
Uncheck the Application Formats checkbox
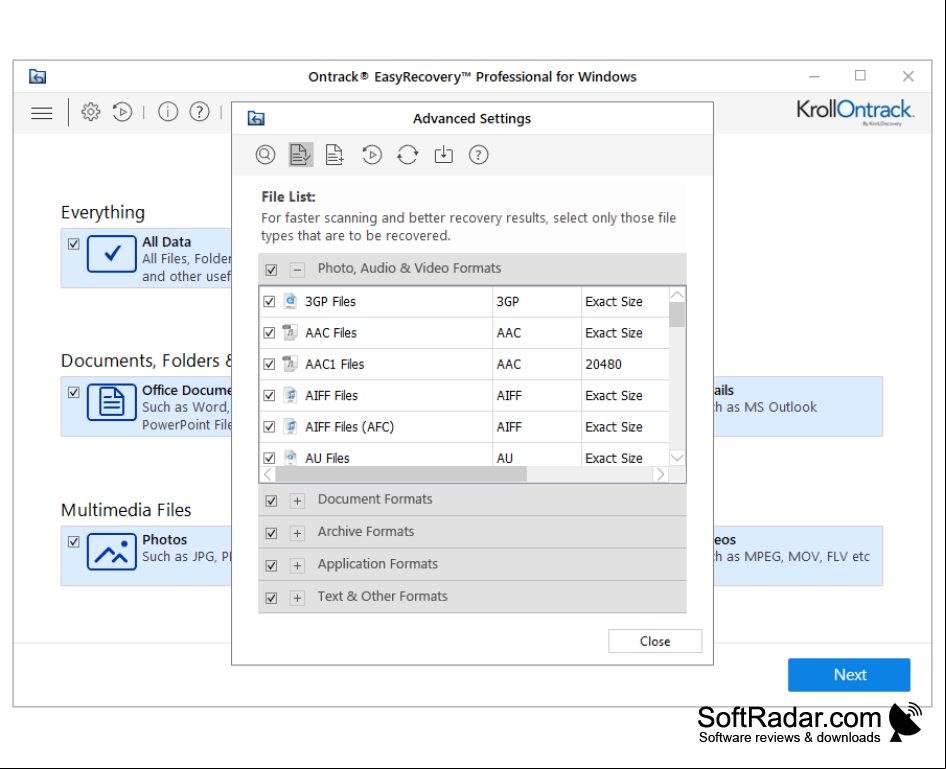(x=271, y=566)
